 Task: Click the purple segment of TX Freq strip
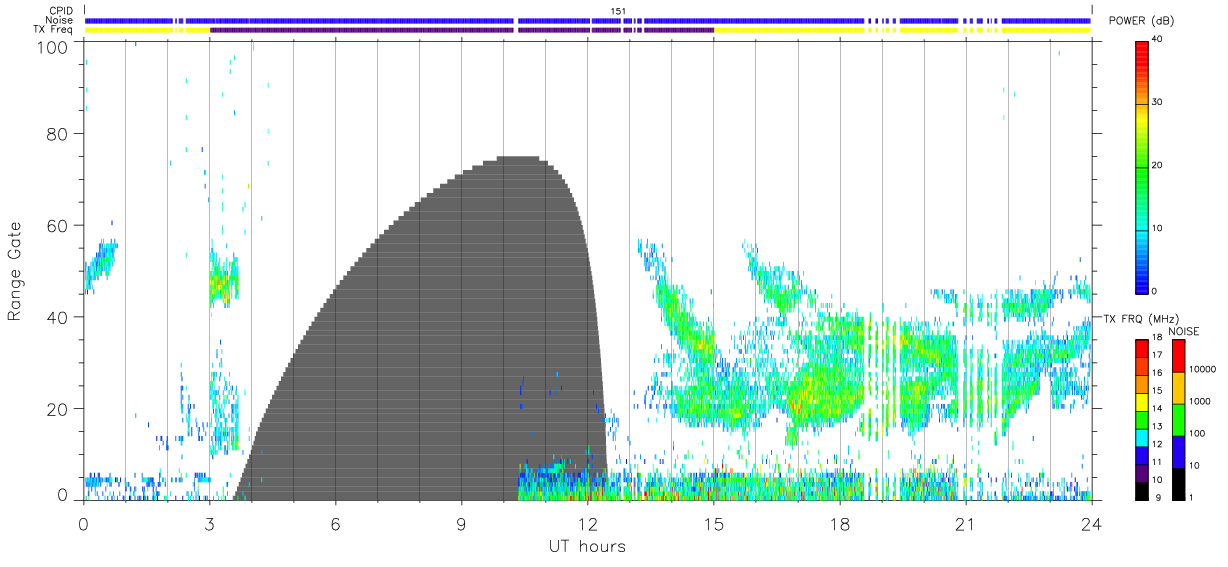click(x=462, y=30)
